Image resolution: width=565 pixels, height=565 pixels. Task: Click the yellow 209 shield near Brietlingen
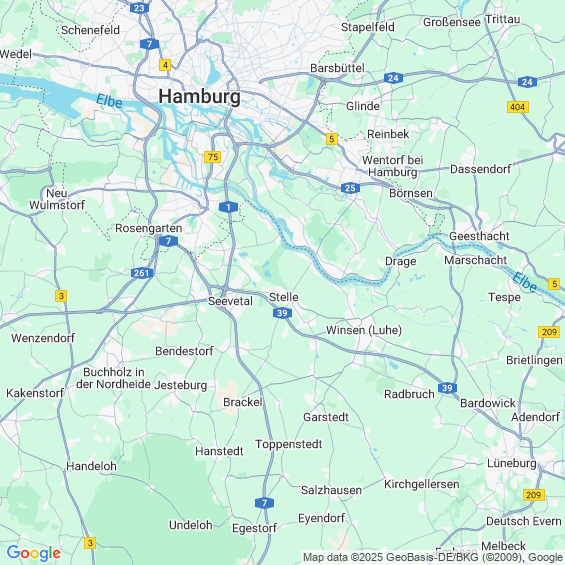549,332
